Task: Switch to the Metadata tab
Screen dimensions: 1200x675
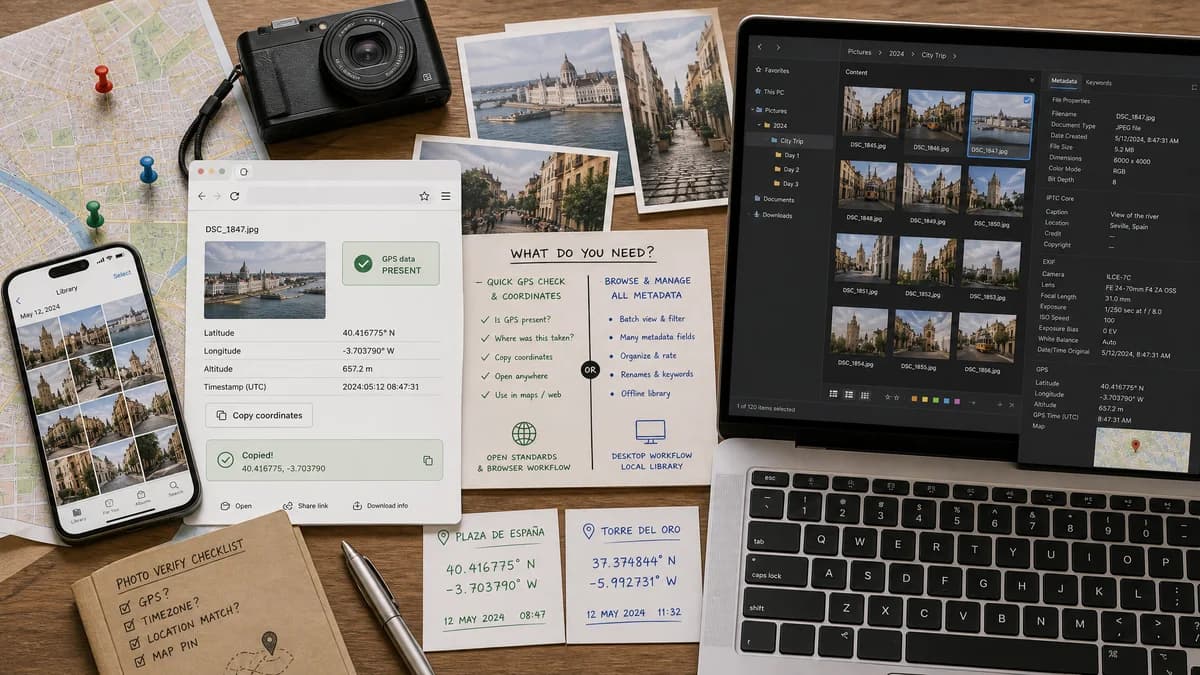Action: point(1064,82)
